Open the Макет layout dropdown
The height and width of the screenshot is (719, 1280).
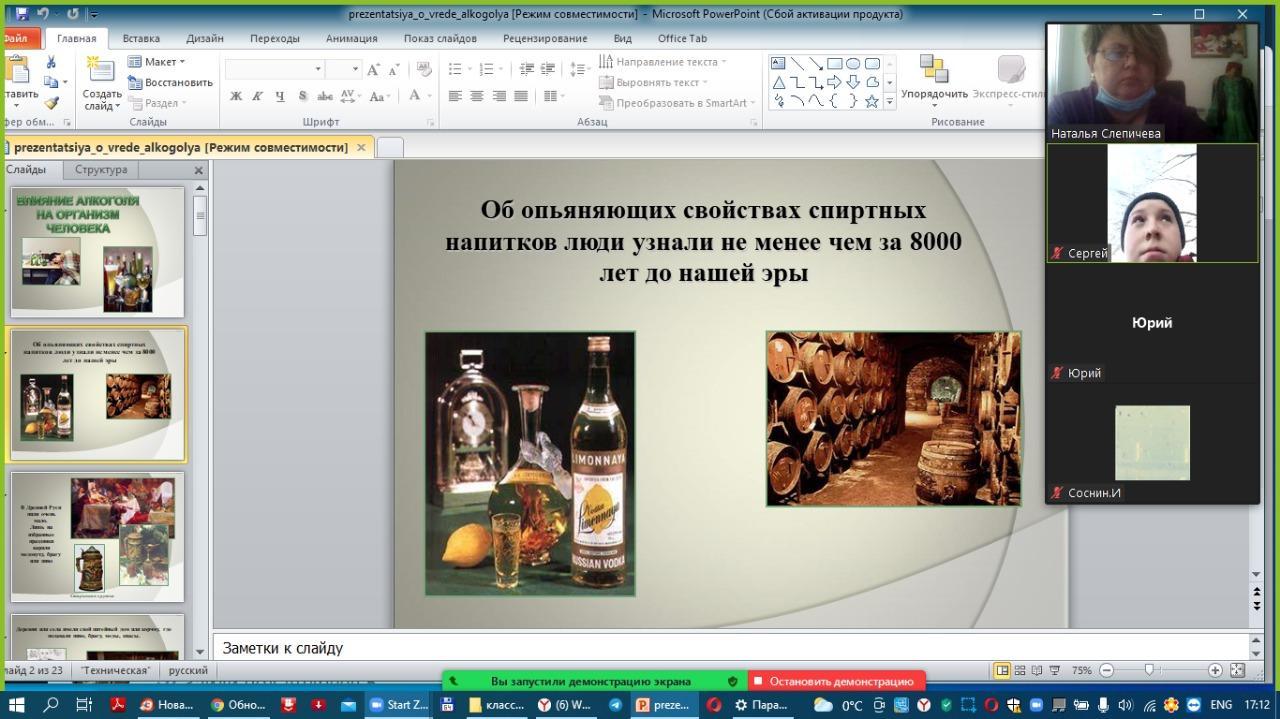[157, 62]
